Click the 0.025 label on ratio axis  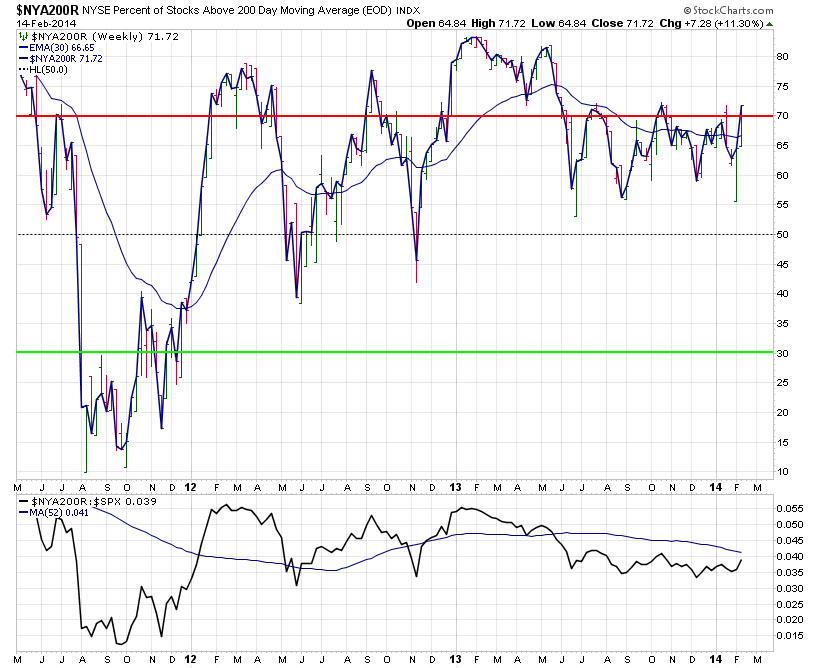click(x=790, y=604)
